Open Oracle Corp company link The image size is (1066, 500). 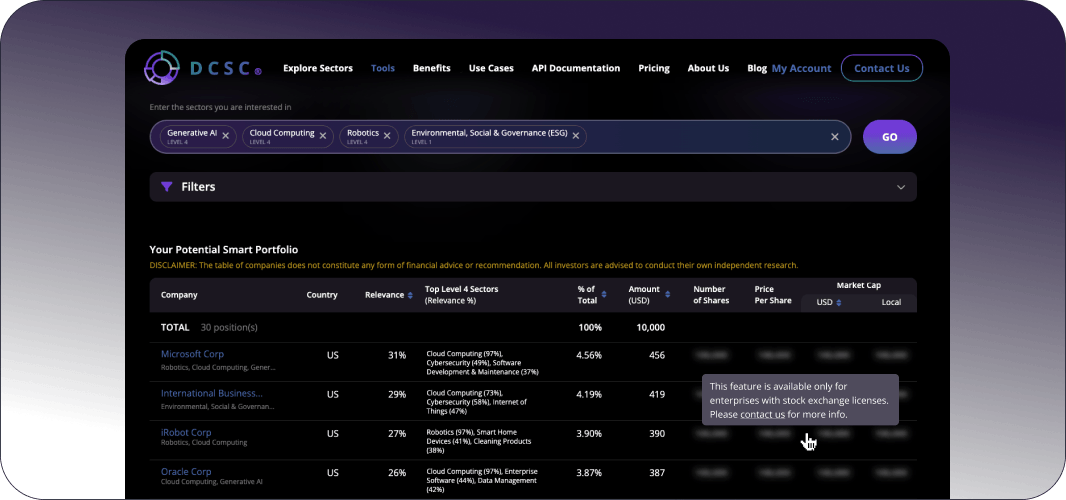[x=186, y=471]
